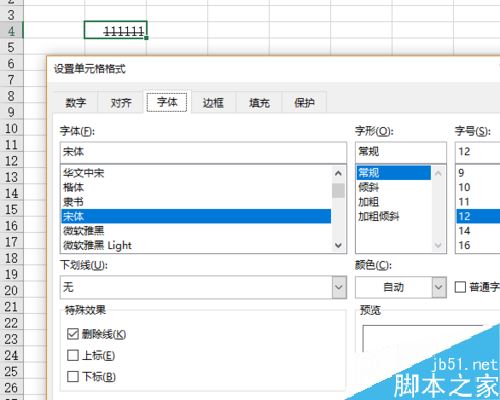Screen dimensions: 500x400
Task: Enable the 下标(B) subscript checkbox
Action: [73, 377]
